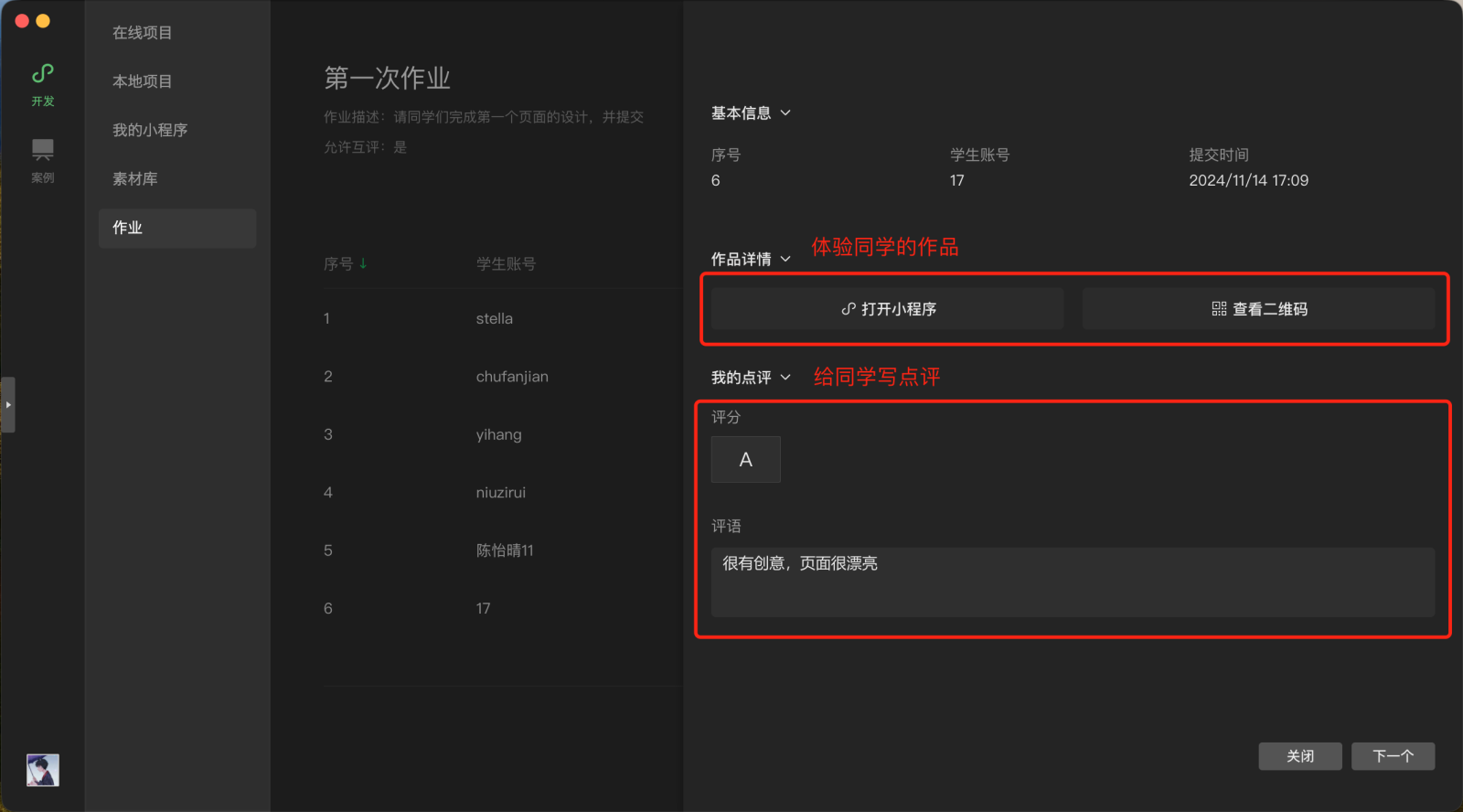The height and width of the screenshot is (812, 1463).
Task: Select the stella submission row
Action: 503,318
